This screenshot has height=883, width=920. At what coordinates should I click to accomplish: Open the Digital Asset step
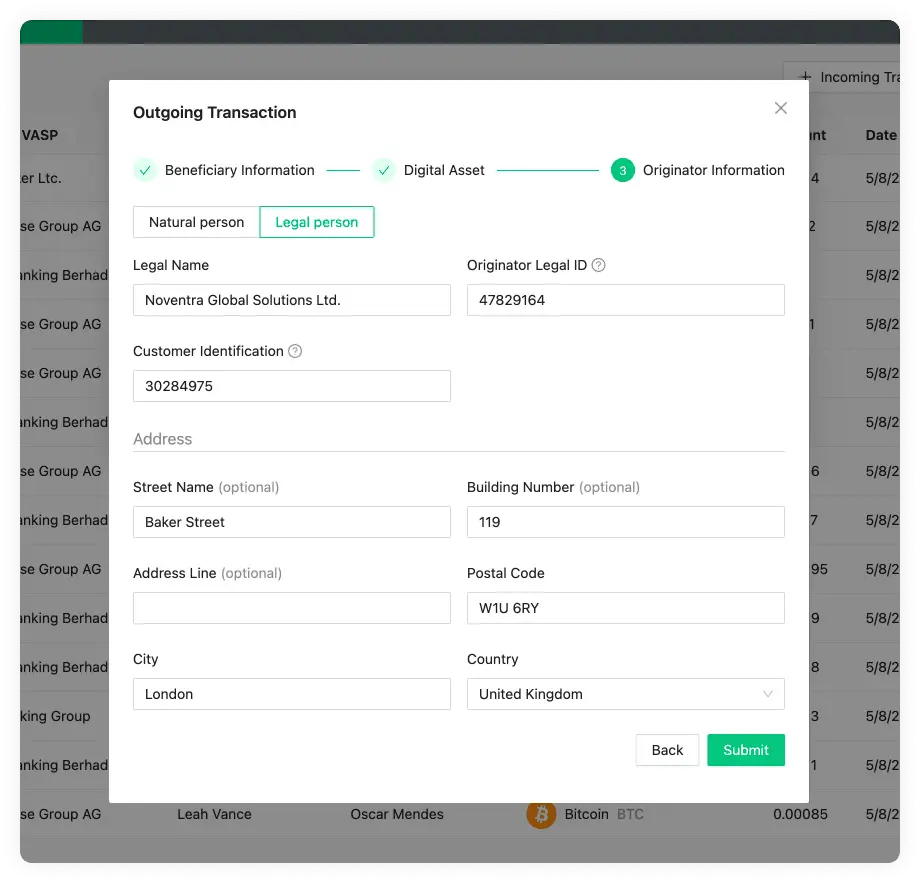[442, 170]
